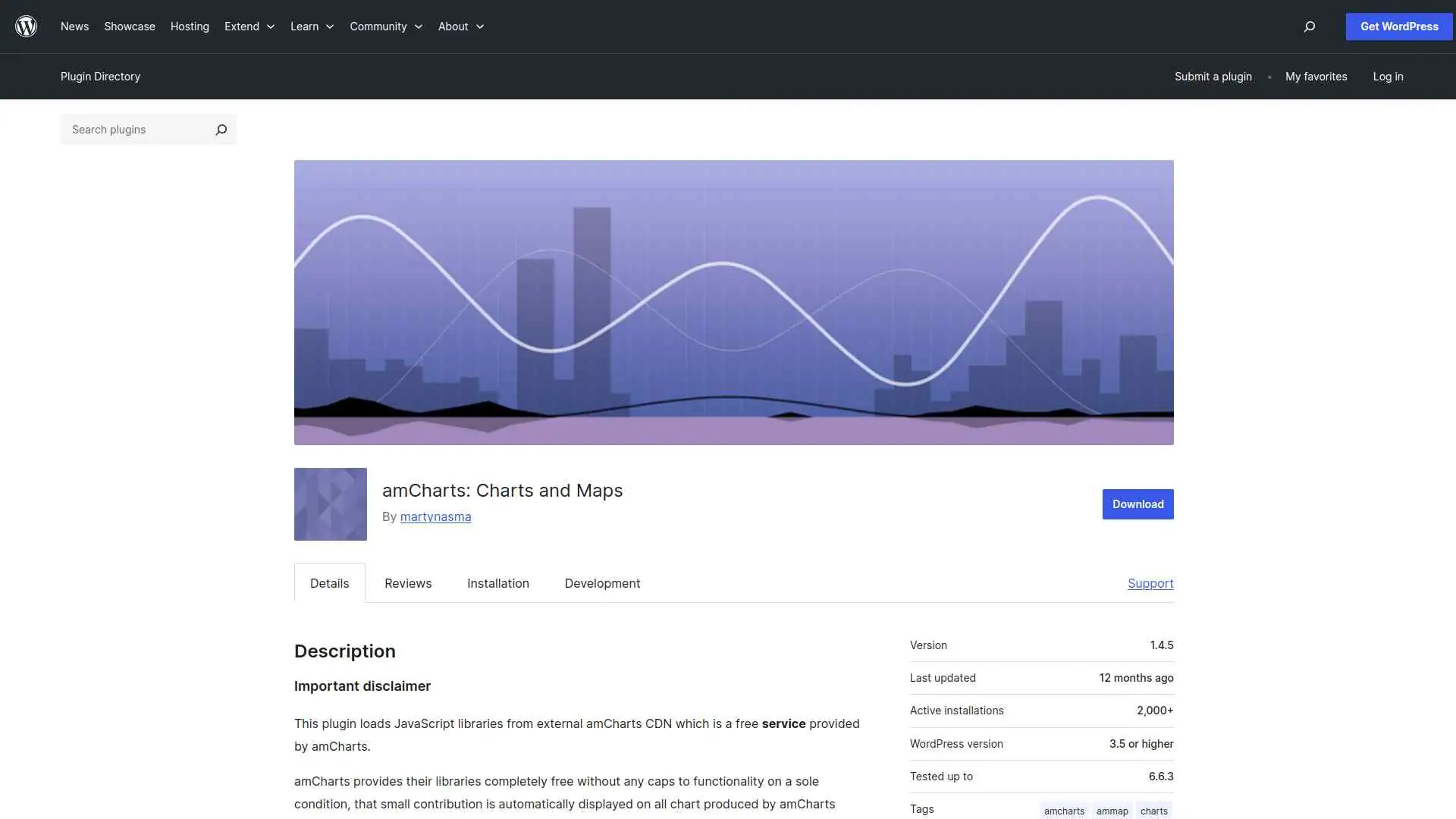Open the martynasma author profile link
1456x819 pixels.
(435, 516)
